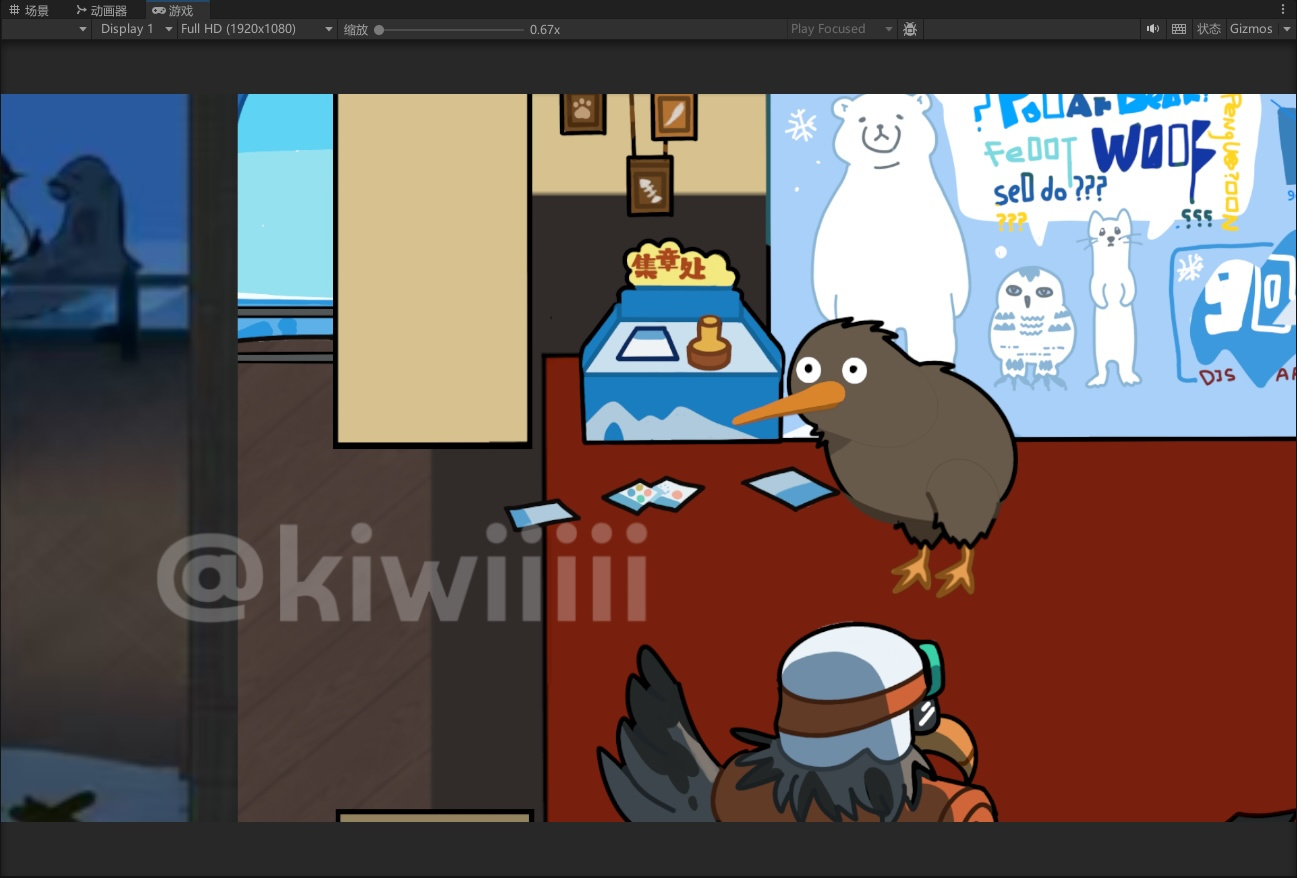Toggle the keyboard shortcuts icon
Image resolution: width=1297 pixels, height=878 pixels.
click(x=1179, y=29)
